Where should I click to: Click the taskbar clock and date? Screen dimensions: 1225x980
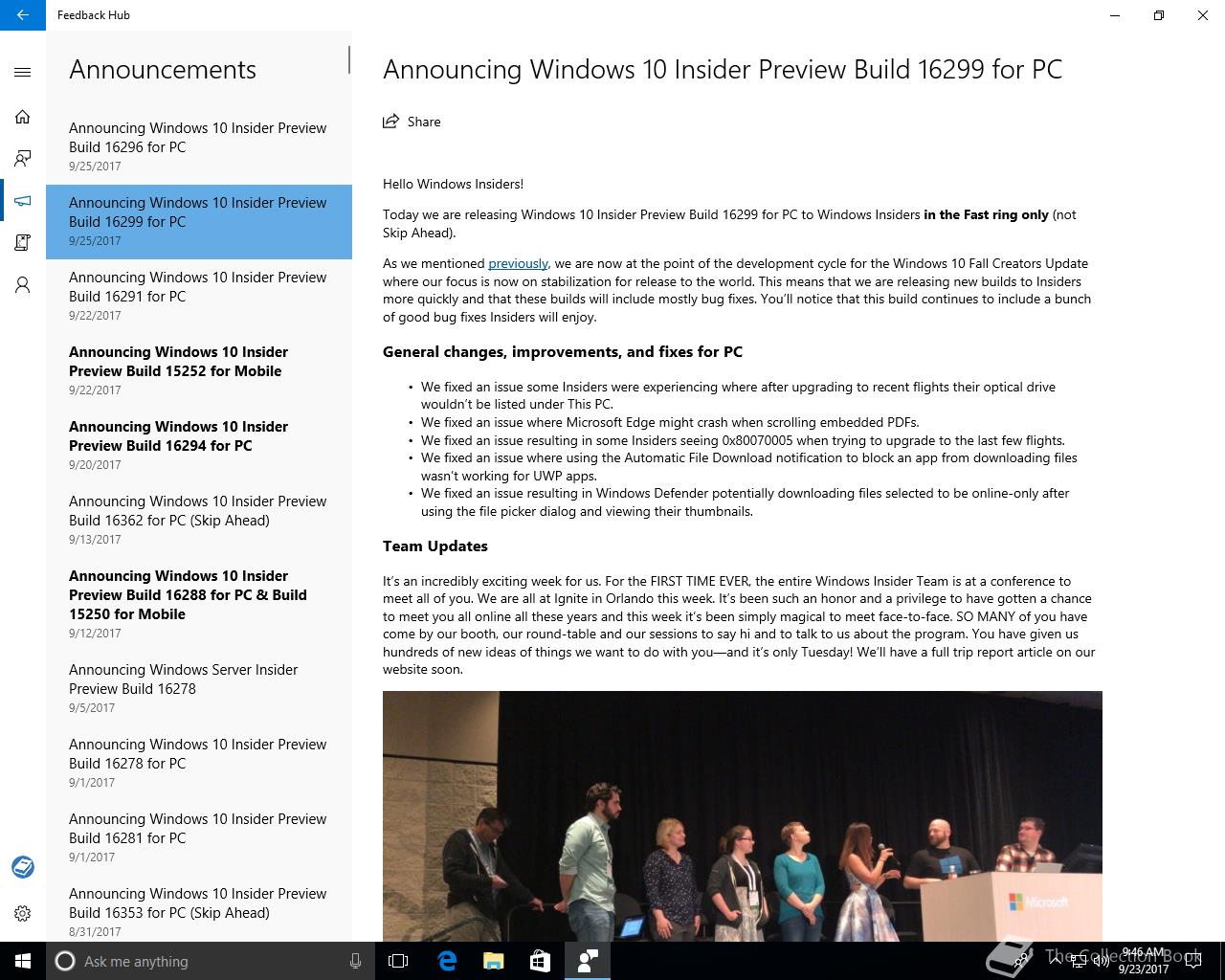point(1144,961)
